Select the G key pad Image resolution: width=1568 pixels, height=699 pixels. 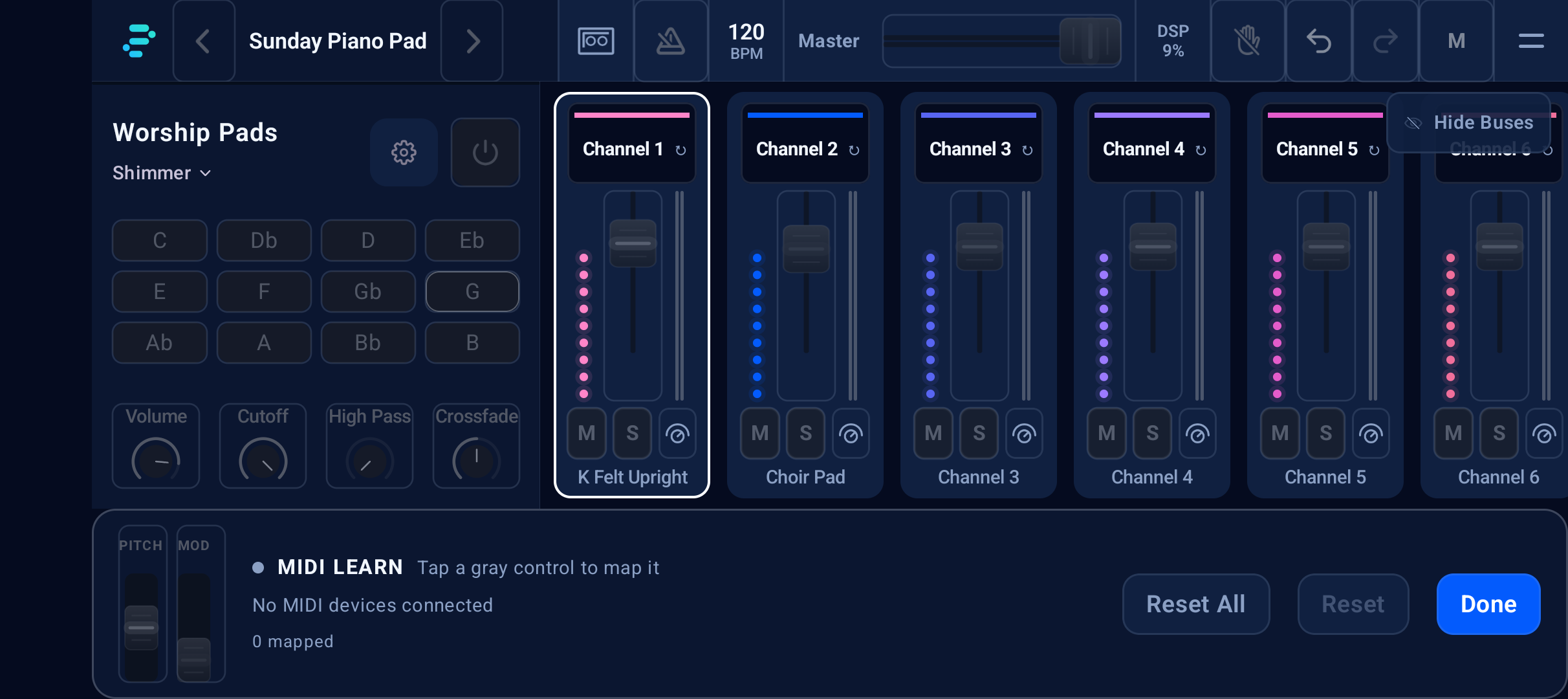point(472,291)
